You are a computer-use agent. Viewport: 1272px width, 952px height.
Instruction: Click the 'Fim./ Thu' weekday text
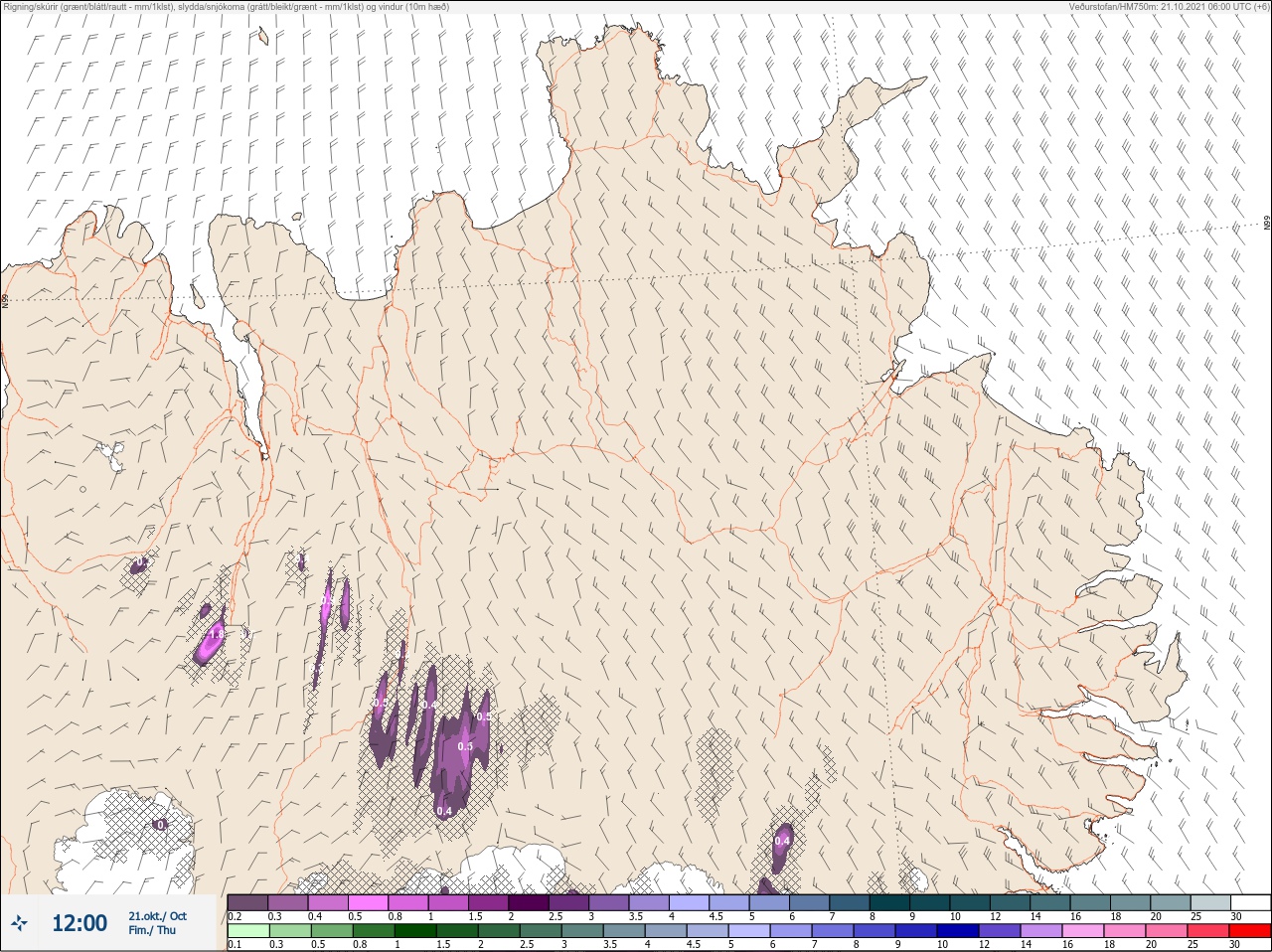point(152,930)
